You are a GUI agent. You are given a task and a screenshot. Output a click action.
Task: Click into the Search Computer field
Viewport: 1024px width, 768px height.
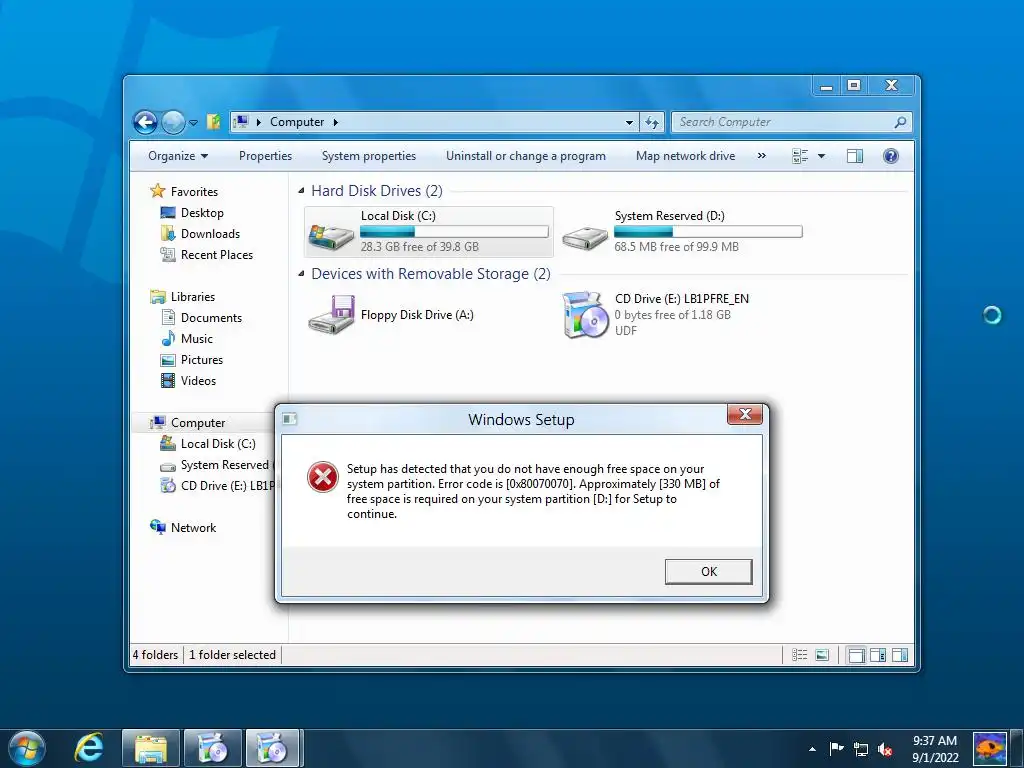click(x=784, y=122)
